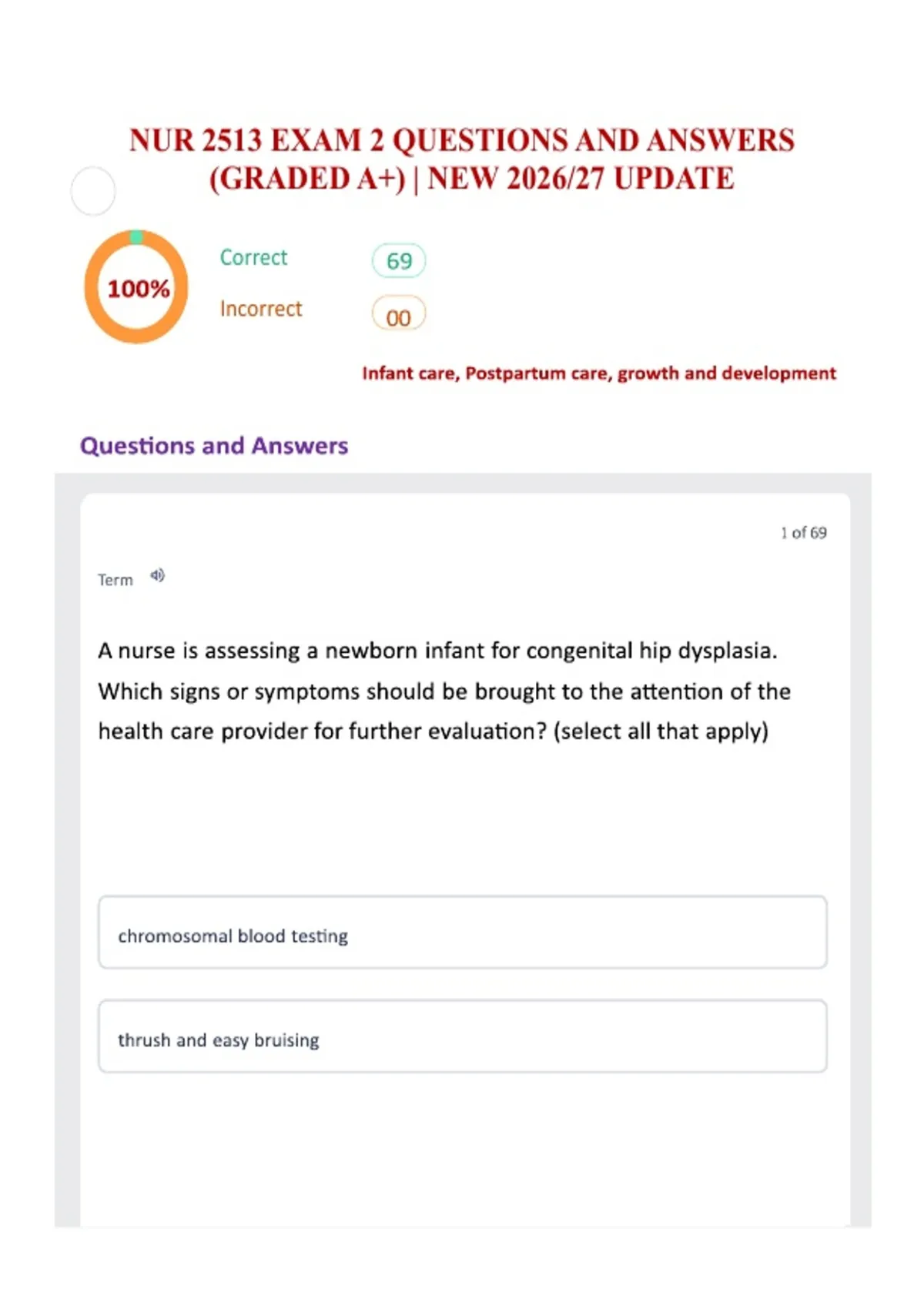Click the "NUR 2513 EXAM 2" title line
Image resolution: width=924 pixels, height=1309 pixels.
pos(462,140)
